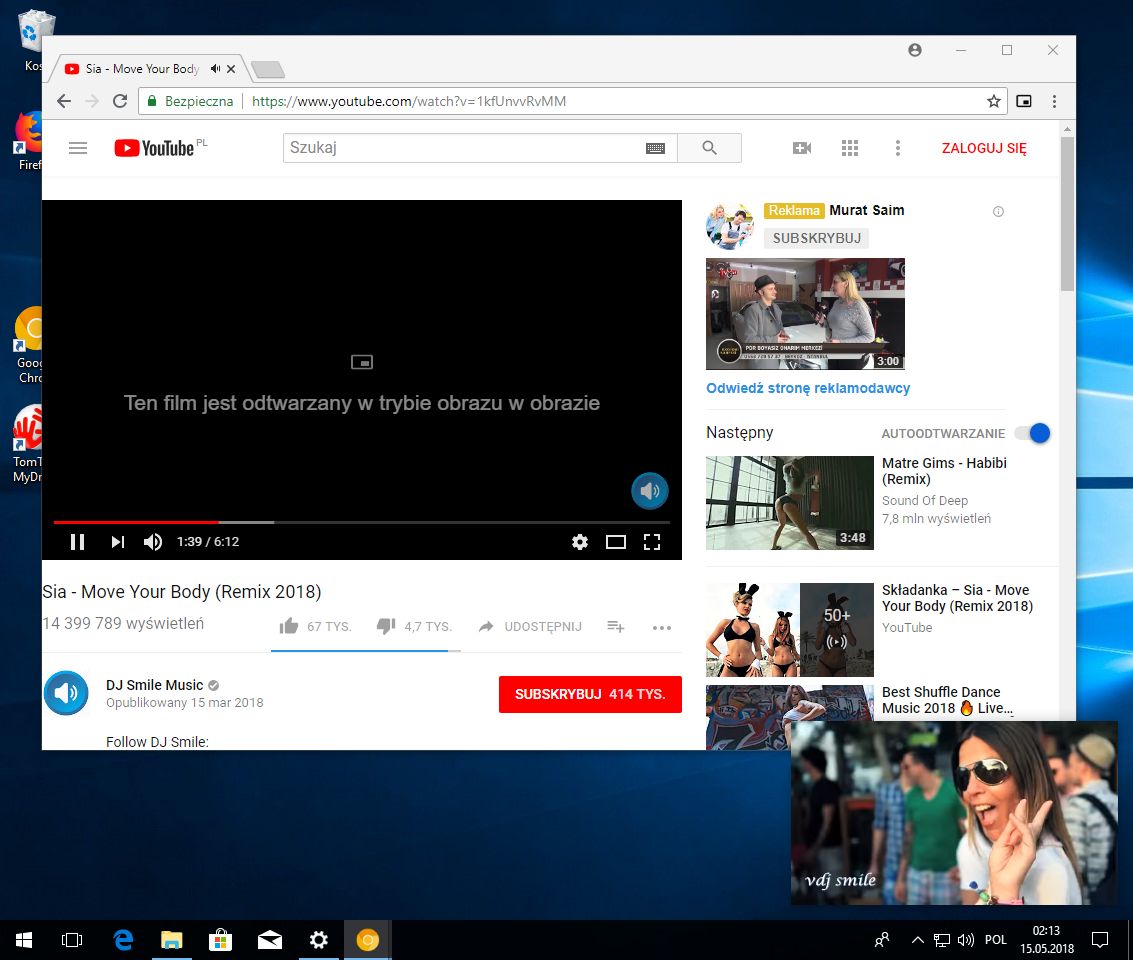Click Zaloguj się to sign in
This screenshot has width=1133, height=960.
[983, 148]
